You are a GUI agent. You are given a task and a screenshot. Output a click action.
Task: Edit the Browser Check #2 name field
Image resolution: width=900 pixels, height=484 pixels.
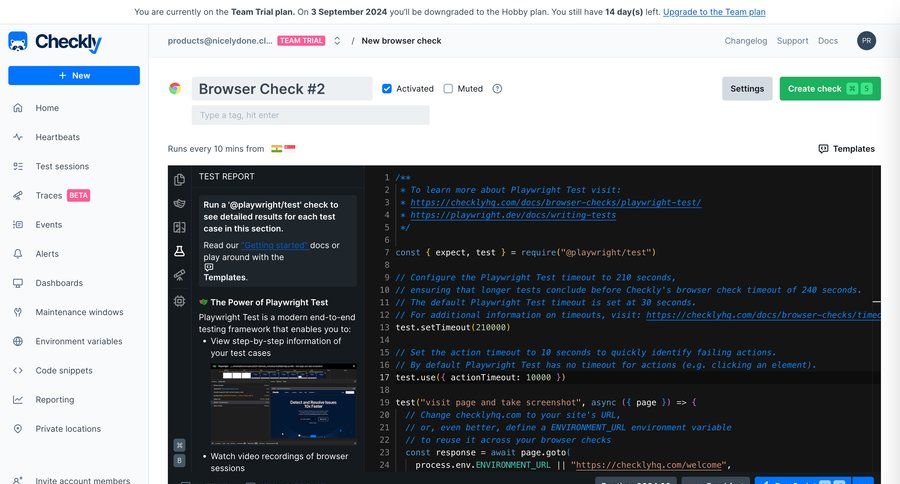(x=282, y=88)
